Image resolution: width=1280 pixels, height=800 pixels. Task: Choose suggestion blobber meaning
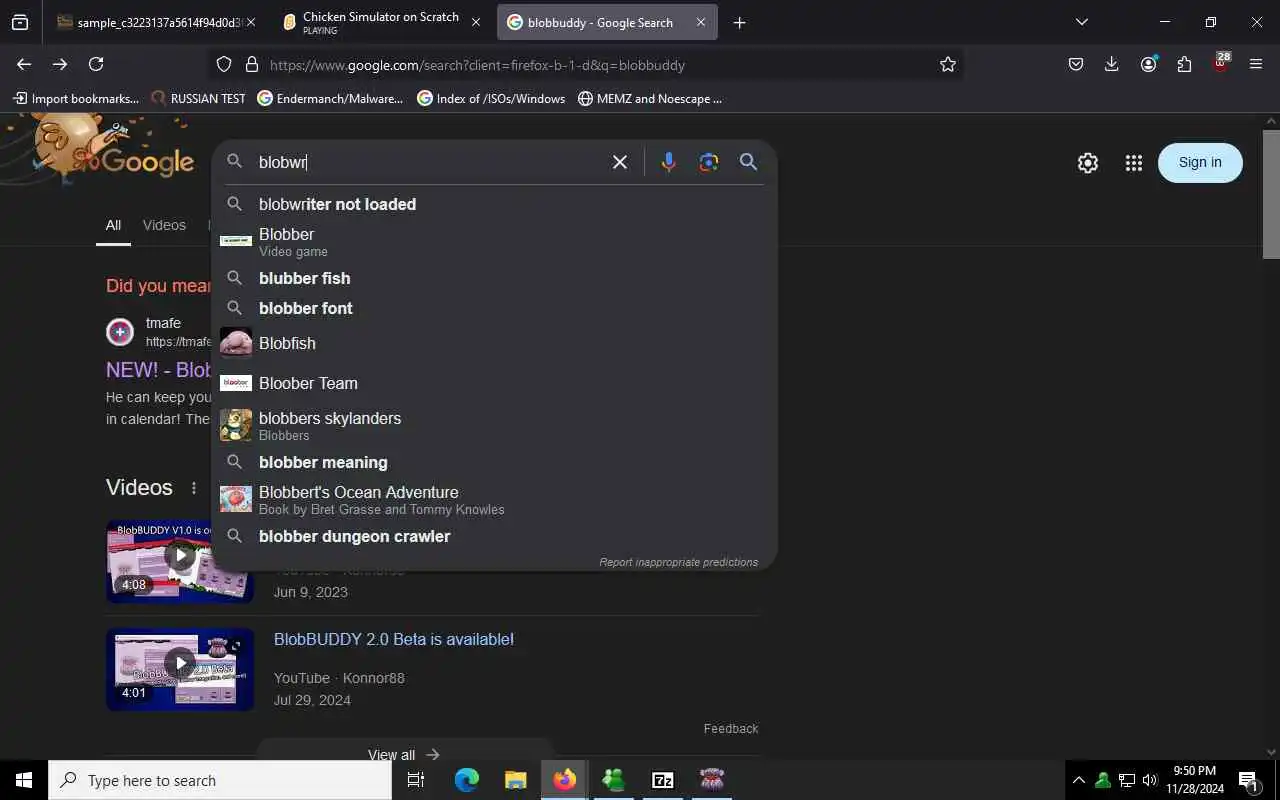(x=494, y=462)
